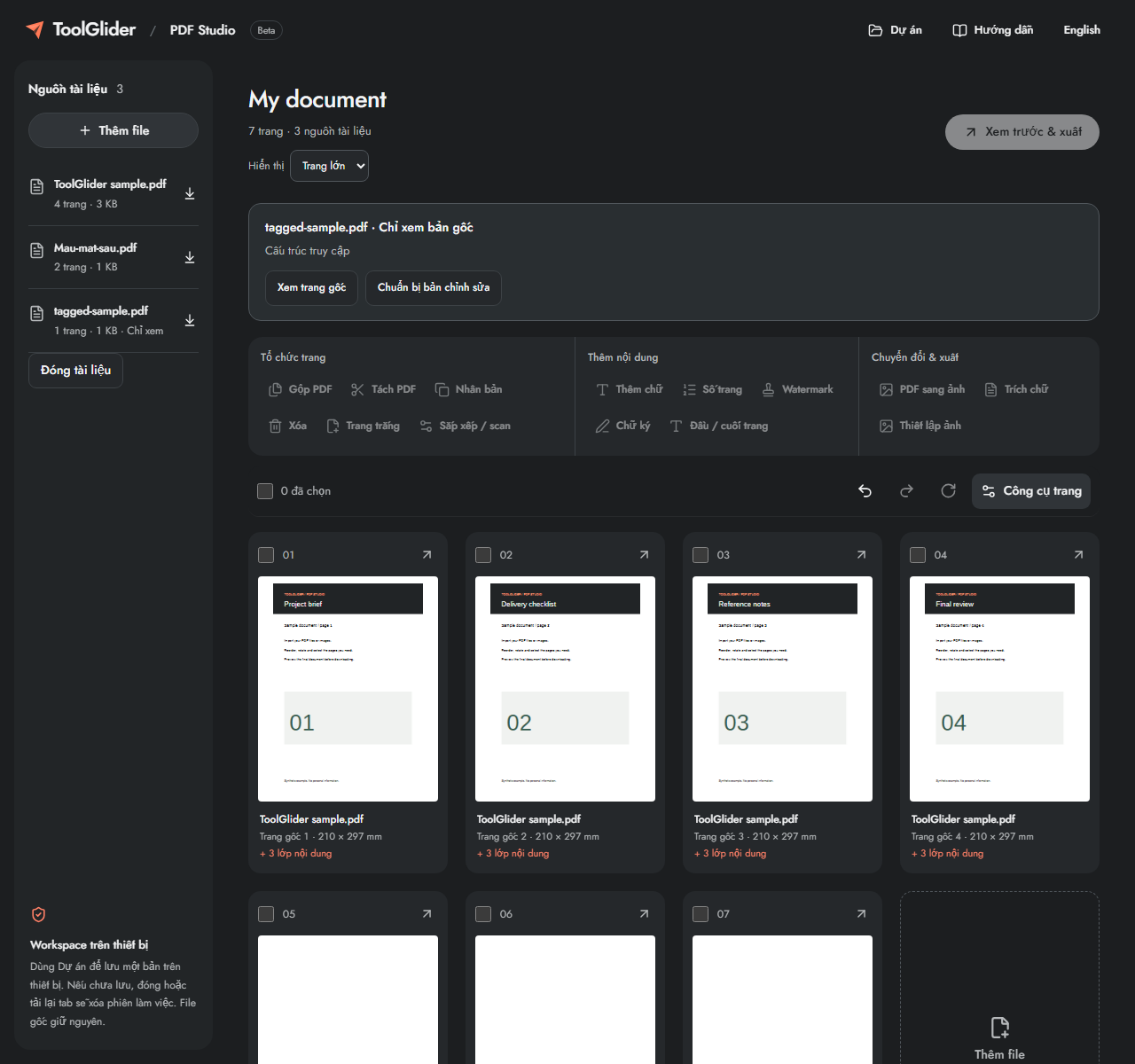The width and height of the screenshot is (1135, 1064).
Task: Open the Hướng dẫn guide link
Action: click(x=993, y=30)
